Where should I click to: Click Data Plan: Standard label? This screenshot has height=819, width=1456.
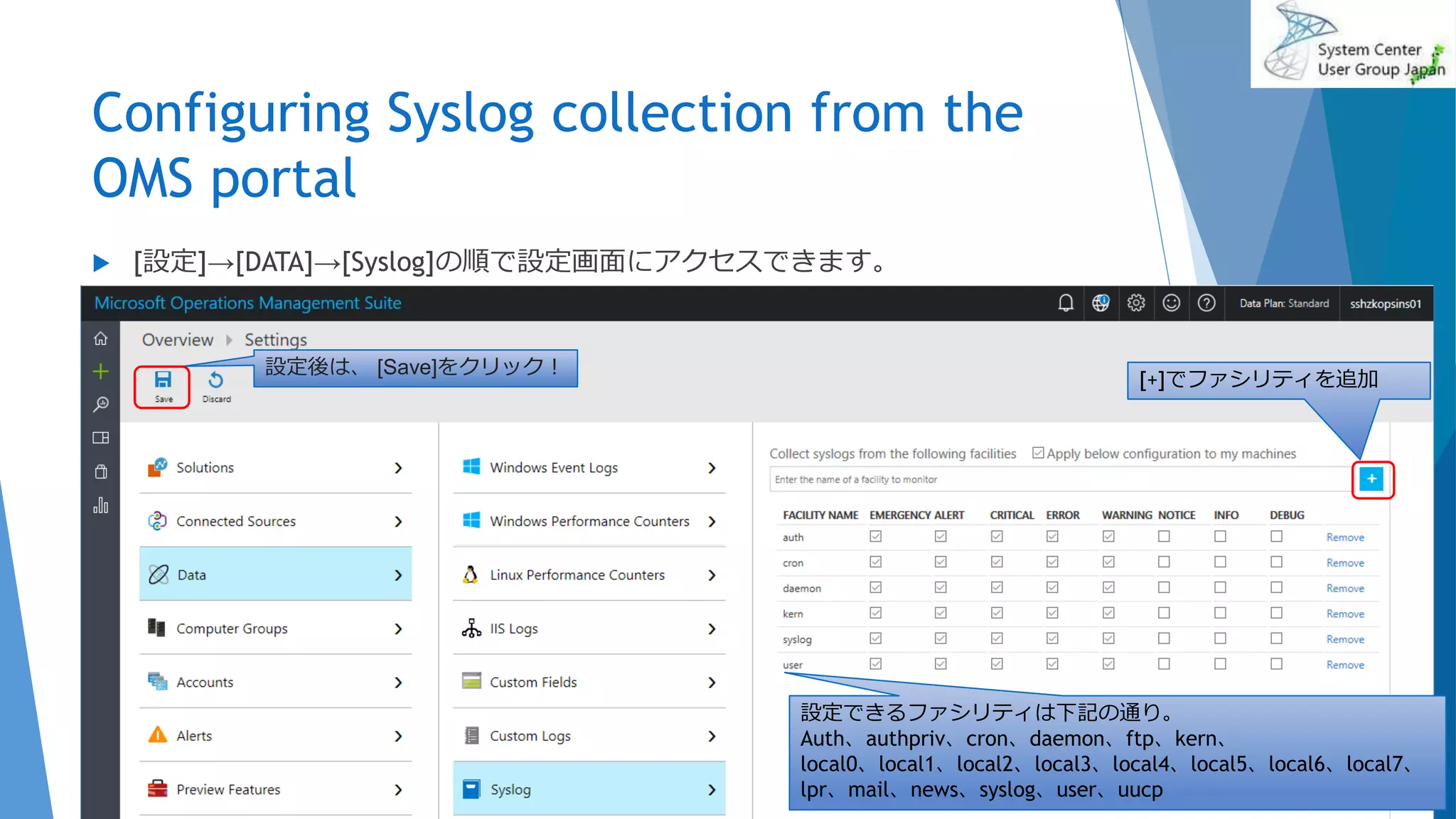[x=1284, y=304]
